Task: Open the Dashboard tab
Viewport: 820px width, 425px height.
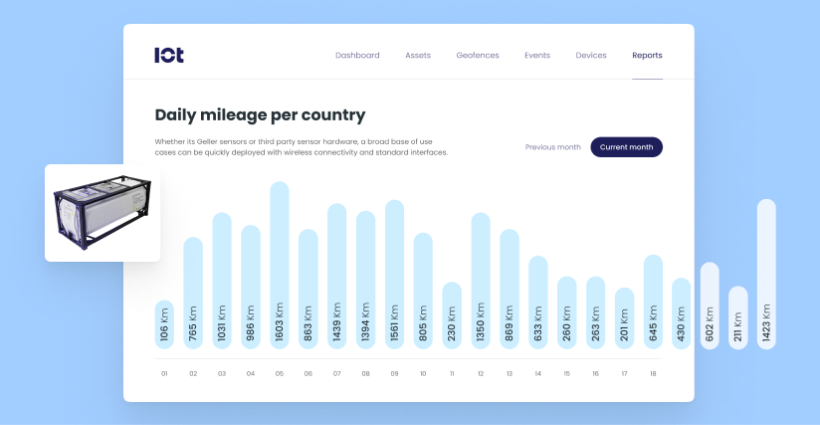Action: (357, 55)
